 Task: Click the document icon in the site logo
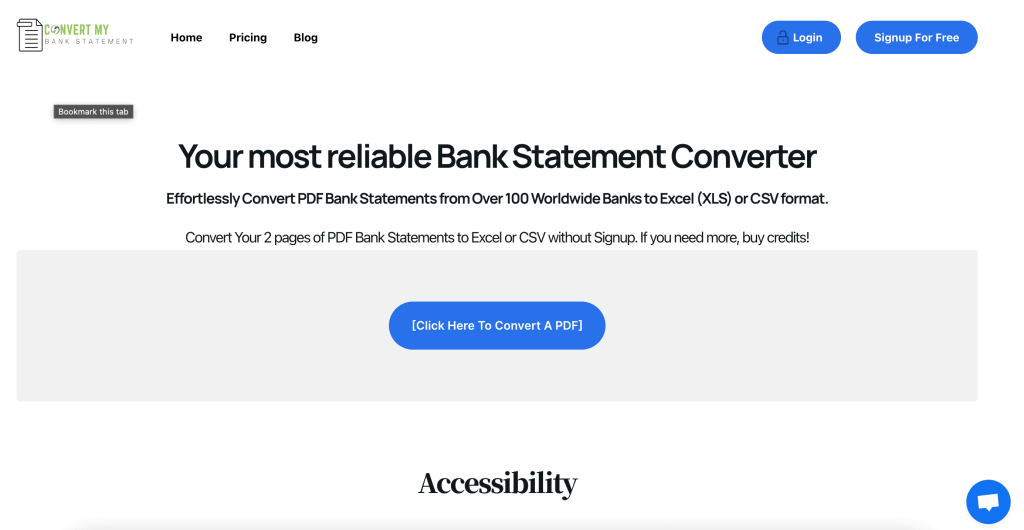click(x=29, y=35)
